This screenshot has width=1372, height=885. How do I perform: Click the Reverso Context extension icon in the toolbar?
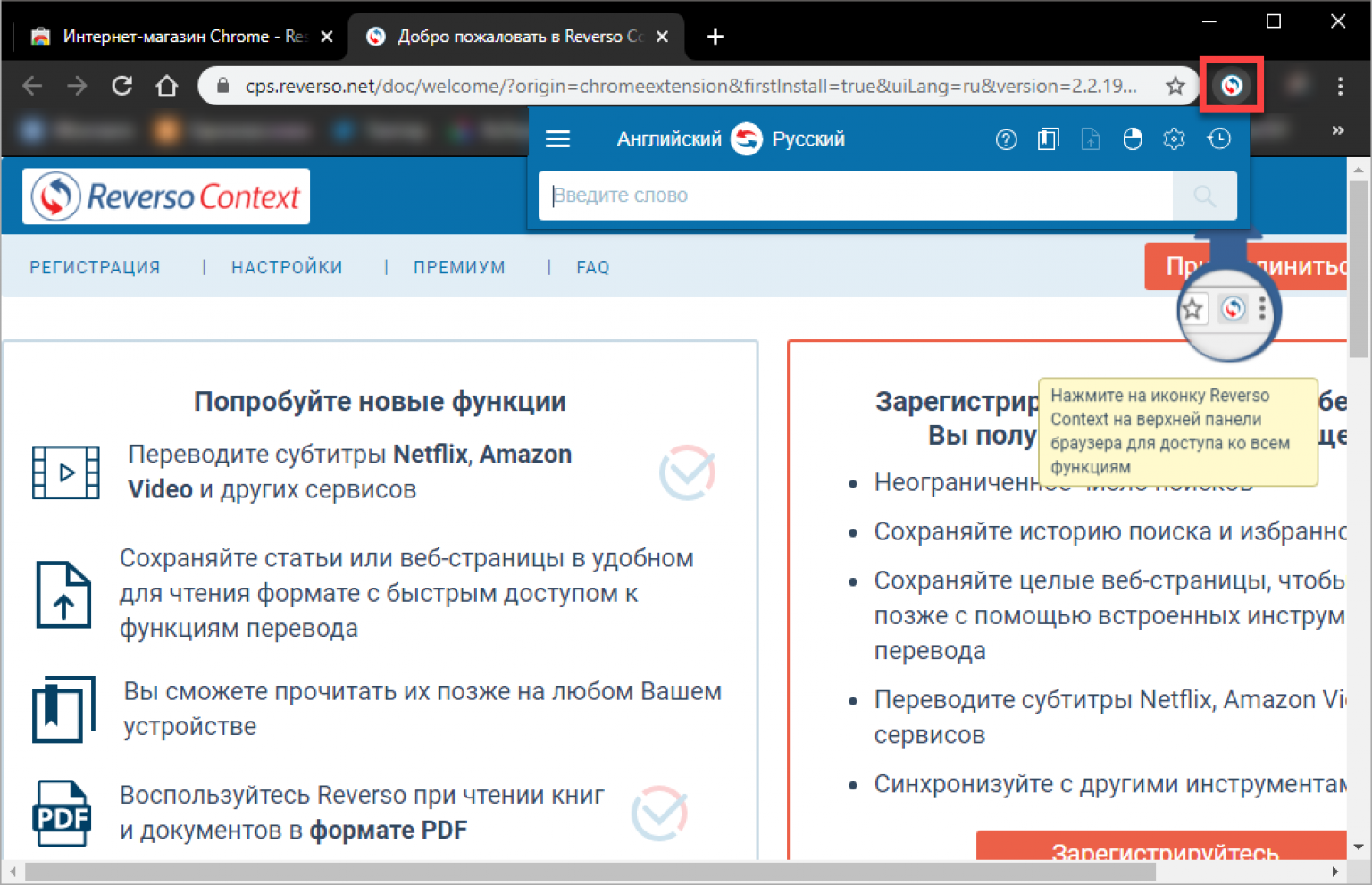click(x=1231, y=86)
